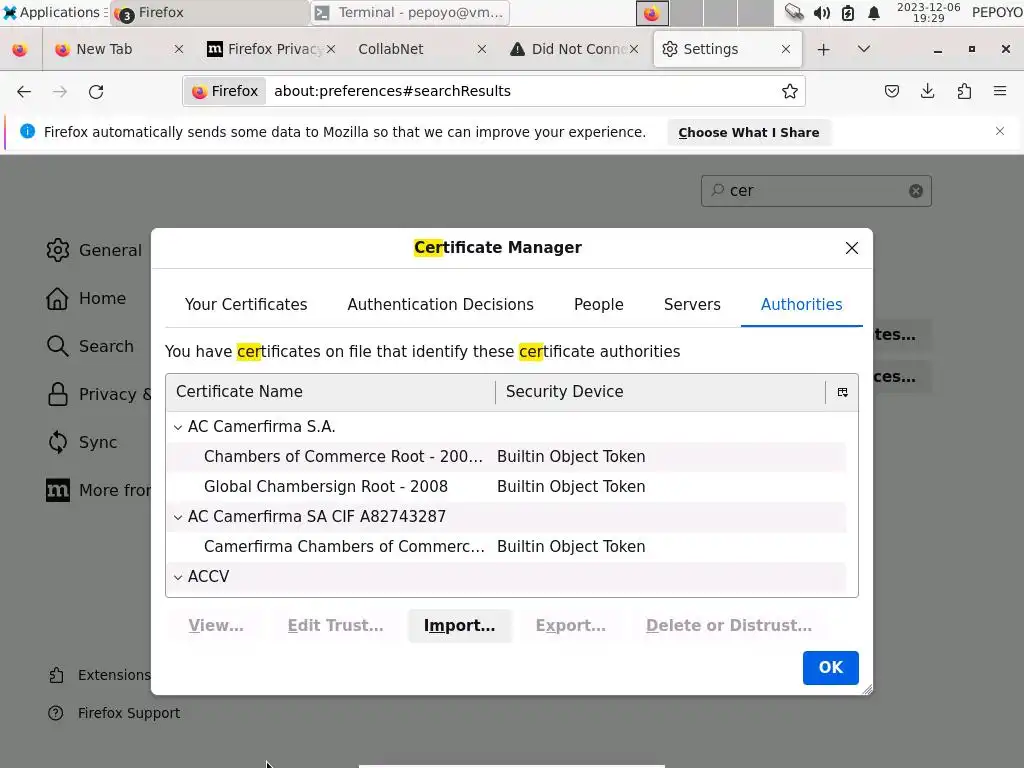
Task: Collapse the ACCV group
Action: (178, 577)
